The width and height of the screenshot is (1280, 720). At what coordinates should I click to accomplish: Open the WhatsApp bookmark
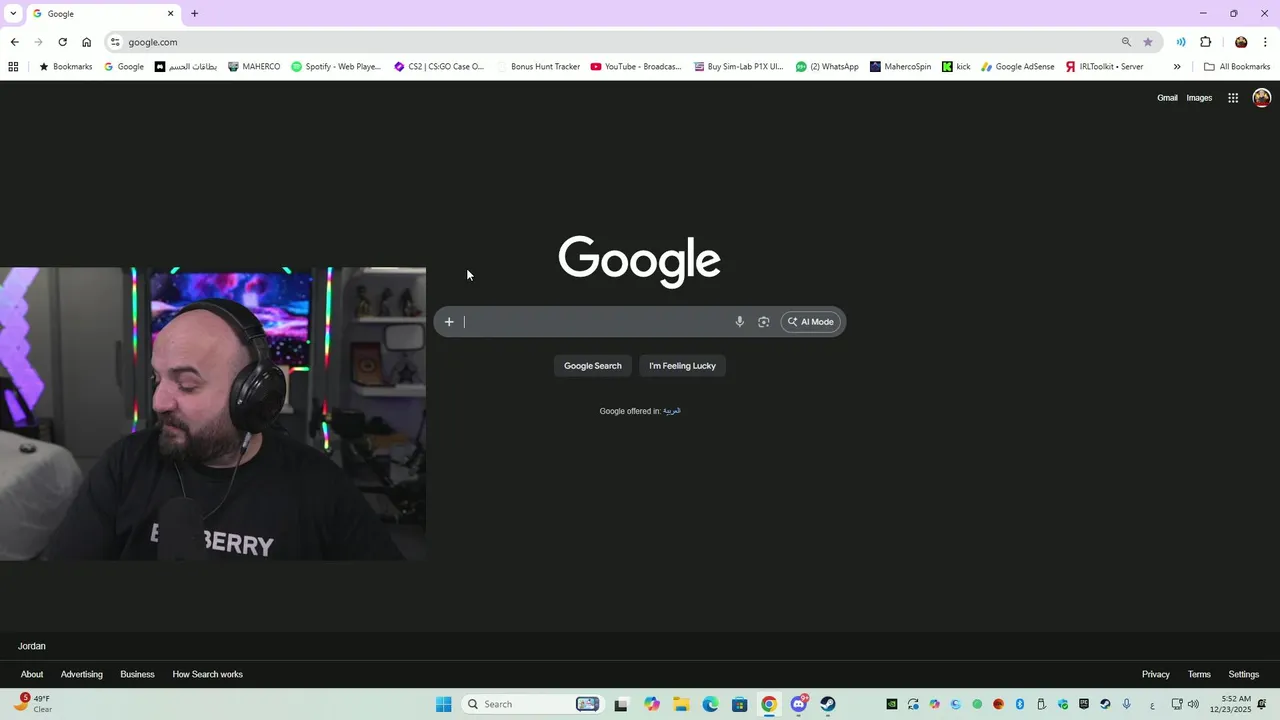tap(827, 67)
